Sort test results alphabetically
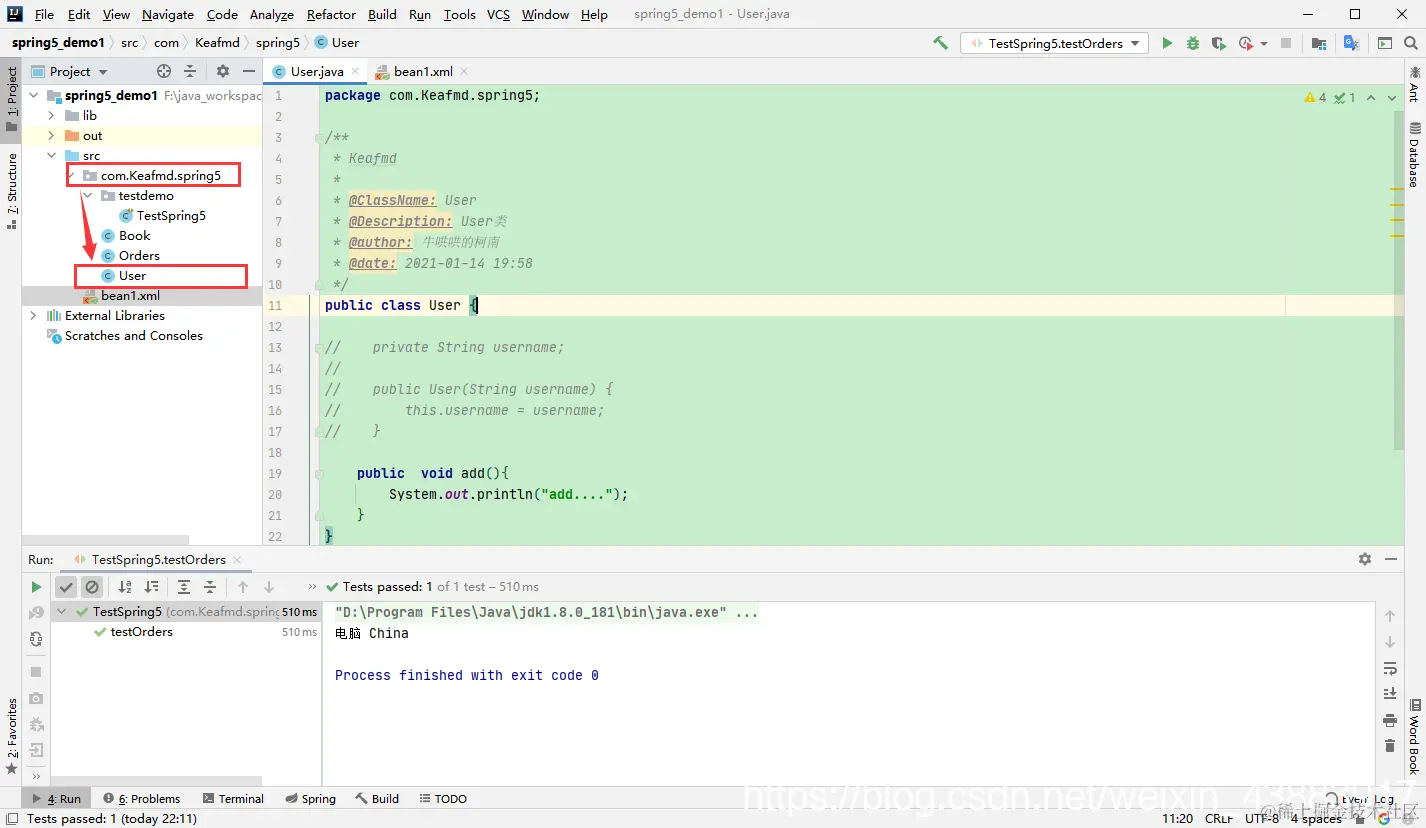Screen dimensions: 1426x828 [125, 587]
